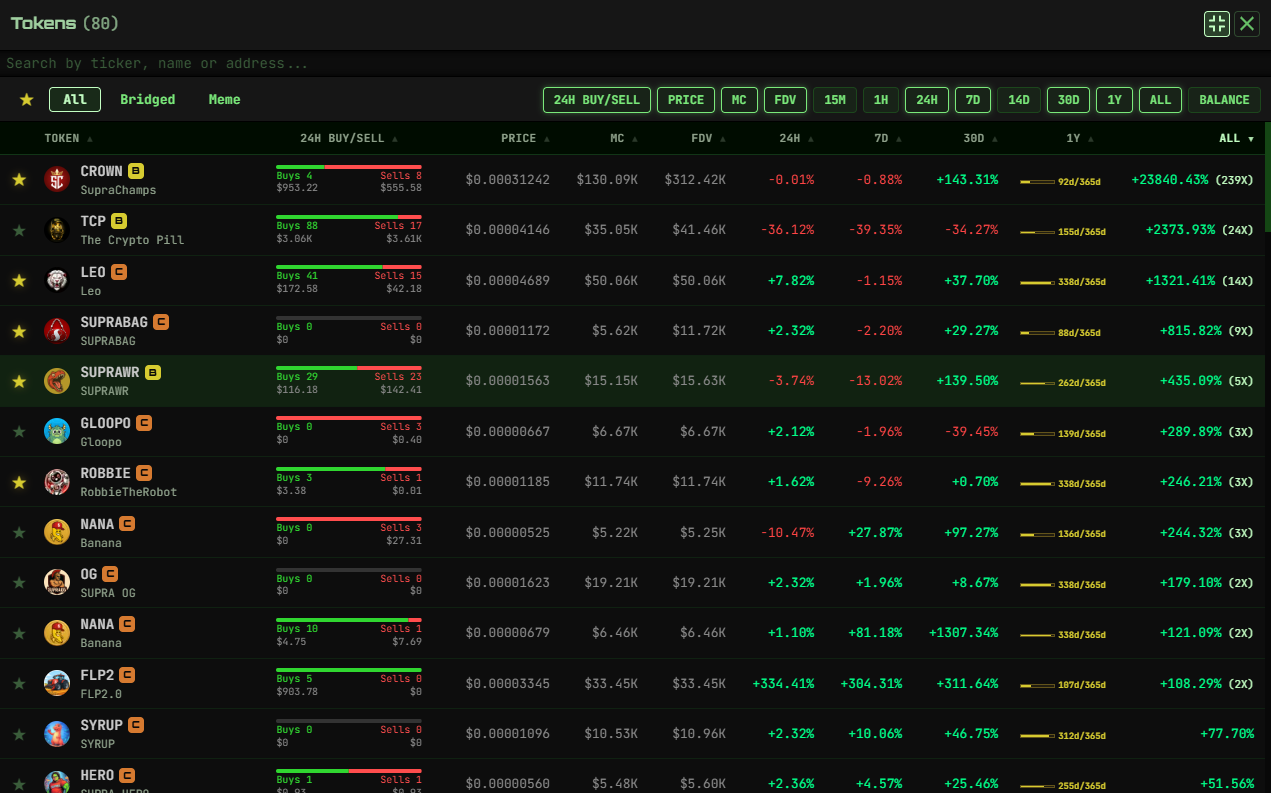Toggle the 15M column button
Image resolution: width=1271 pixels, height=793 pixels.
(834, 100)
